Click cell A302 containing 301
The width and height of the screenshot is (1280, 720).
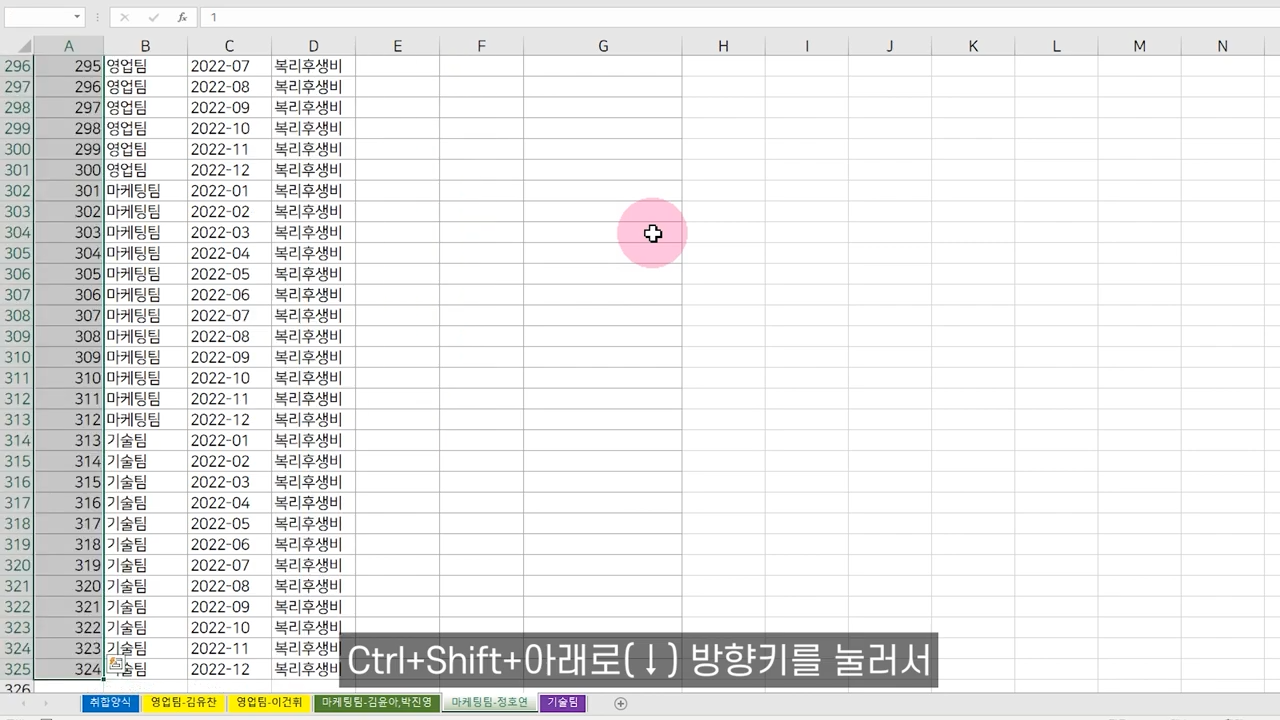pyautogui.click(x=69, y=191)
